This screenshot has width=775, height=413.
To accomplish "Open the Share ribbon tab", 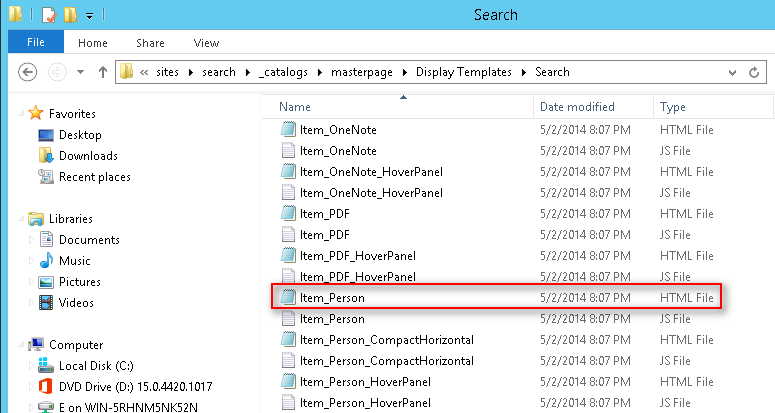I will click(x=150, y=43).
